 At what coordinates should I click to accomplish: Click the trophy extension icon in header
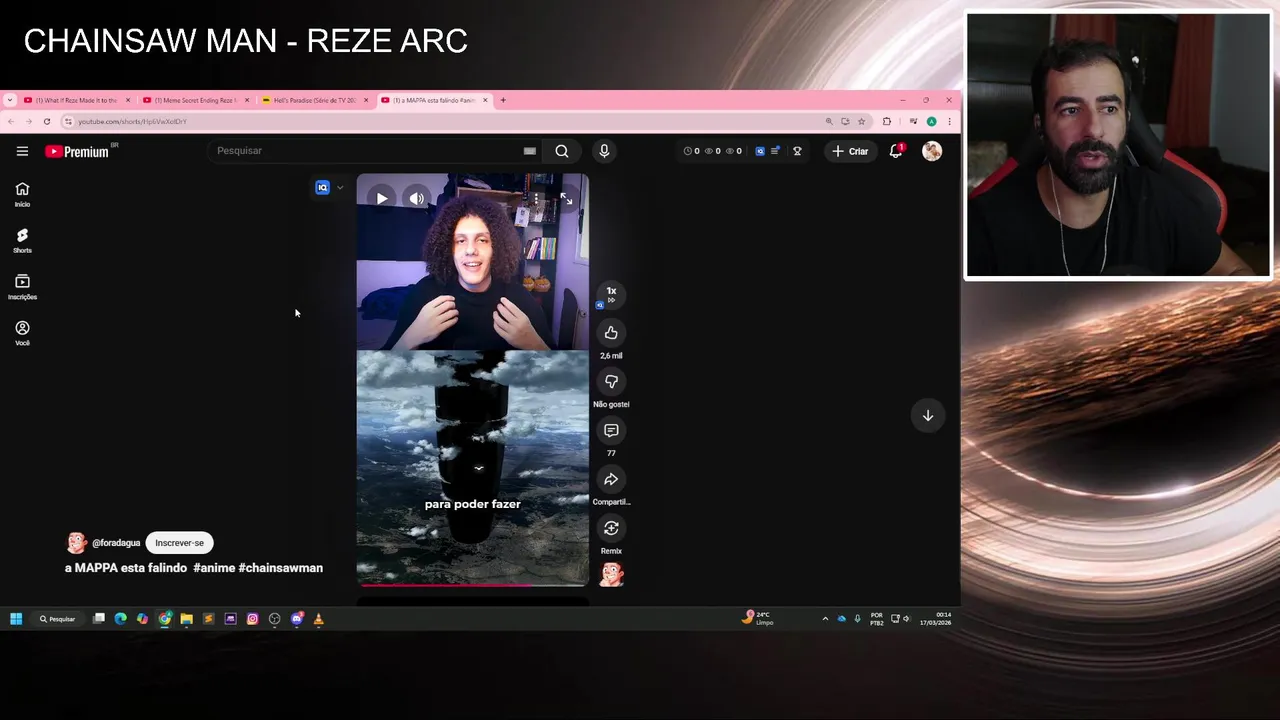click(797, 151)
